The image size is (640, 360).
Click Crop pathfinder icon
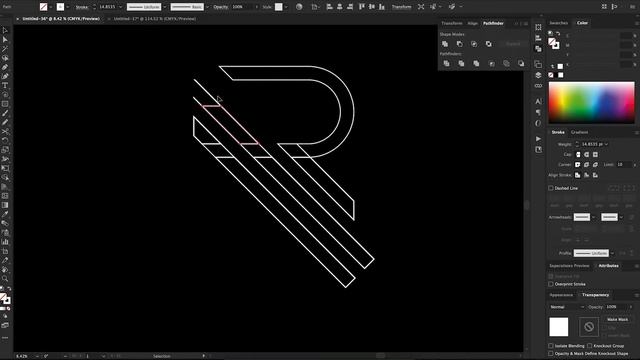[491, 63]
